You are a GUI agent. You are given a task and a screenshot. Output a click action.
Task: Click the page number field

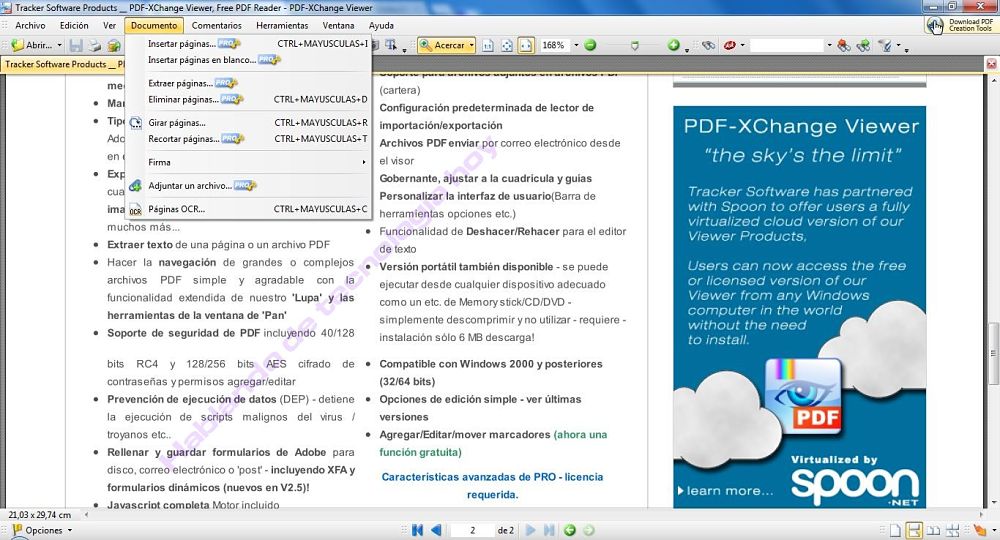(x=473, y=530)
